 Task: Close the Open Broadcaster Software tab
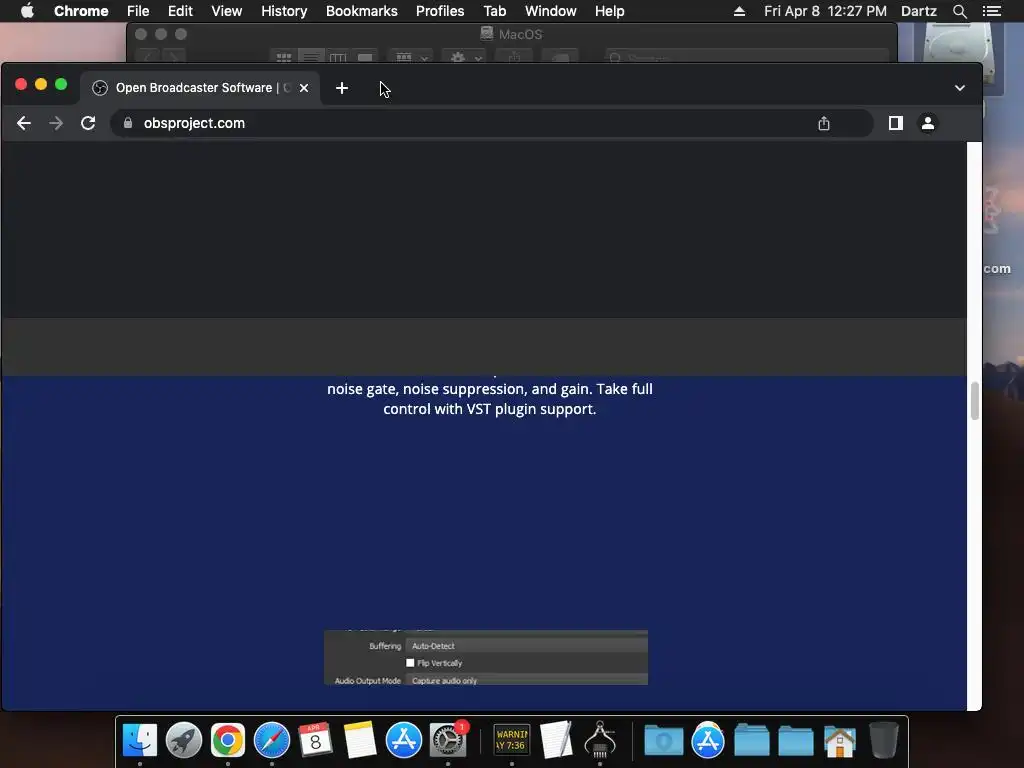click(304, 88)
